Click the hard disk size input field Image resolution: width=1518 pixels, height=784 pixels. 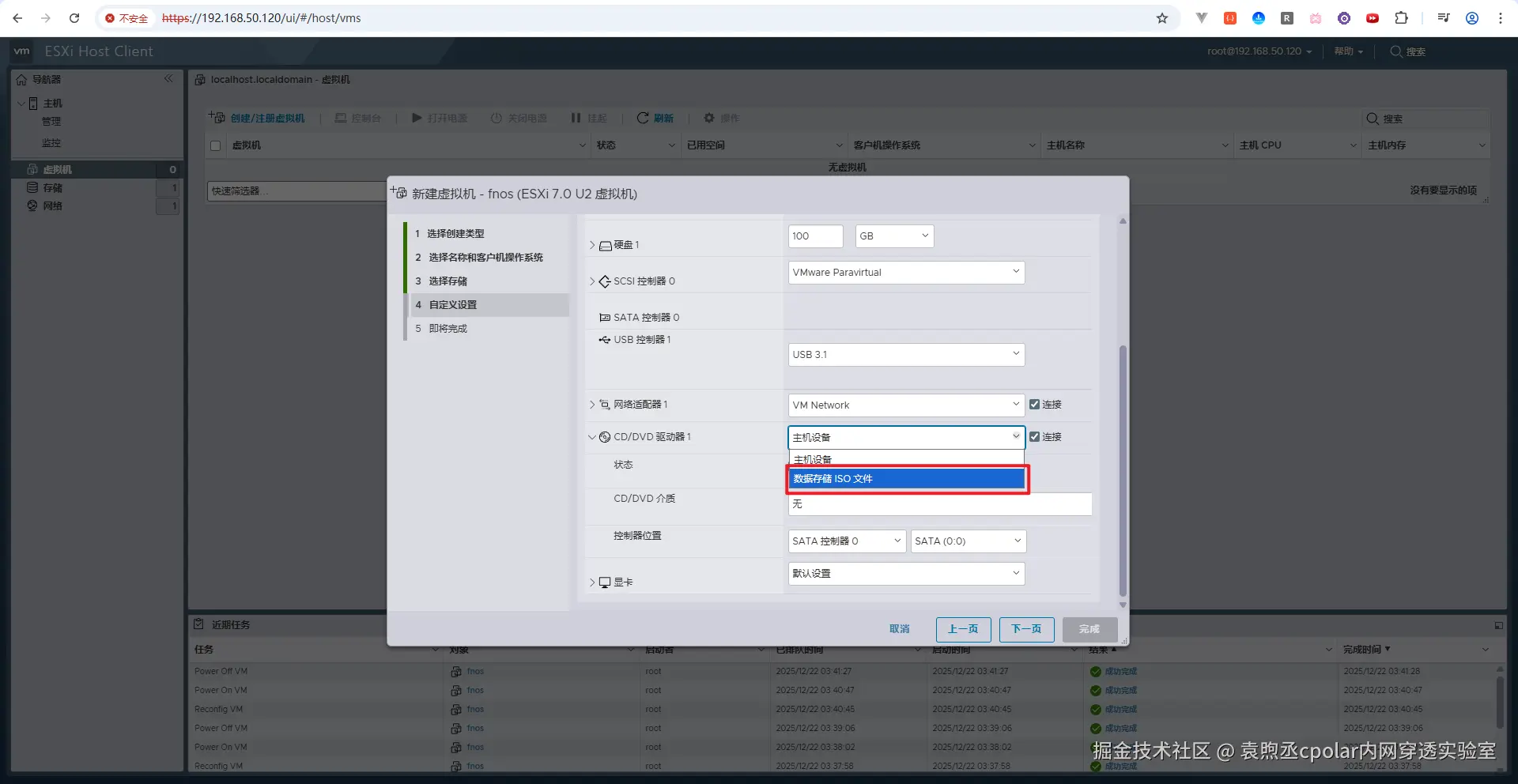click(x=816, y=236)
